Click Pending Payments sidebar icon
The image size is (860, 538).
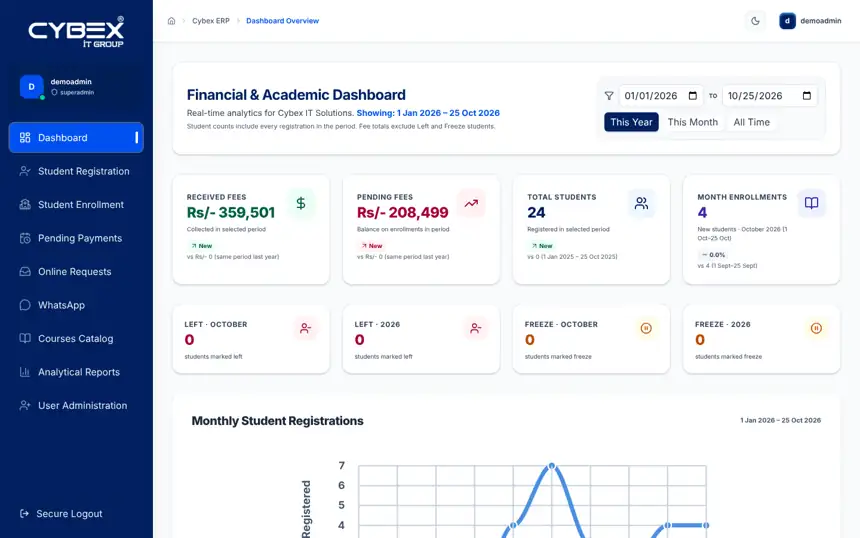point(25,238)
